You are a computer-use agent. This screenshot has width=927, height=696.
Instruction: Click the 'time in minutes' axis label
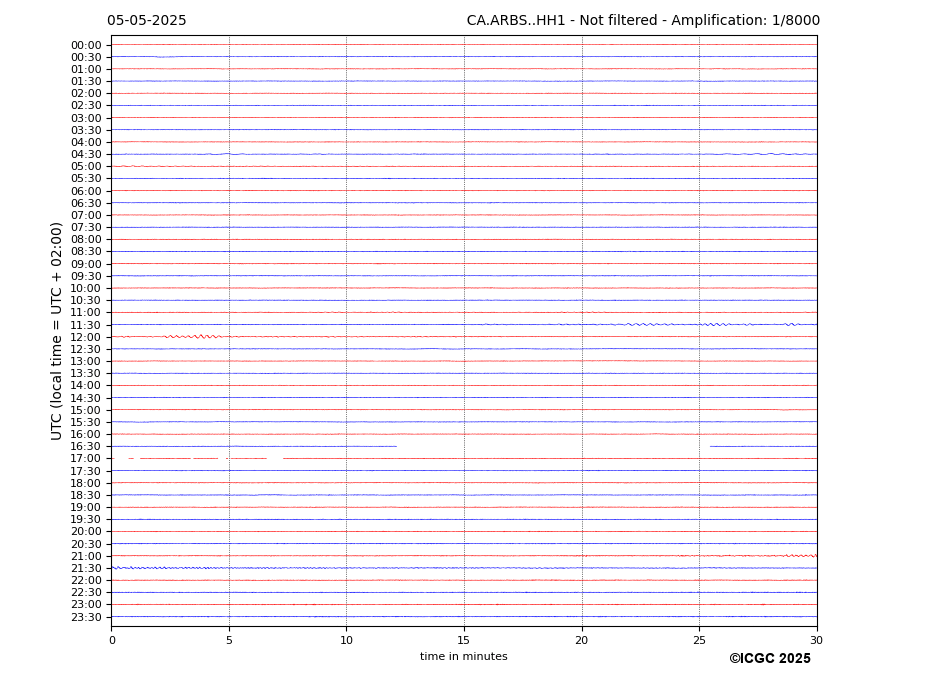click(464, 656)
